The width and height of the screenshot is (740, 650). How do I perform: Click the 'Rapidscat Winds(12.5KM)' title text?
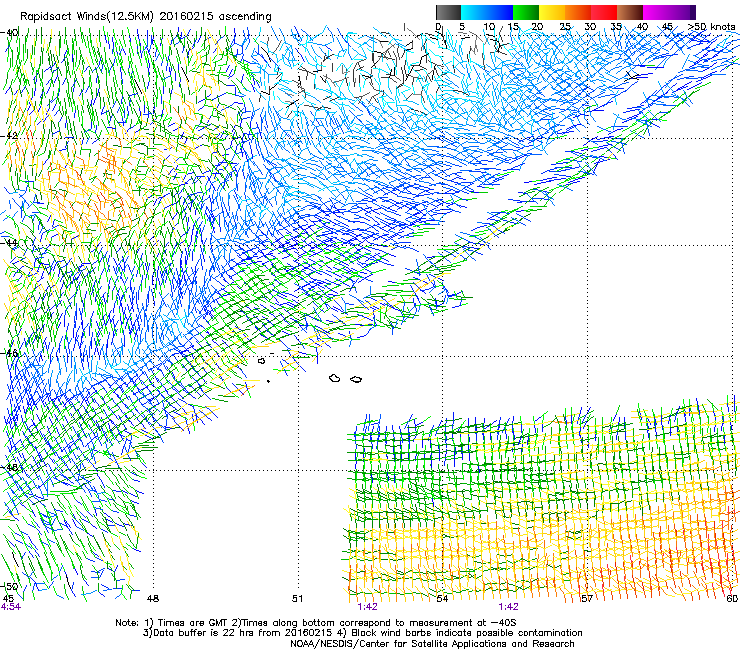pos(87,17)
